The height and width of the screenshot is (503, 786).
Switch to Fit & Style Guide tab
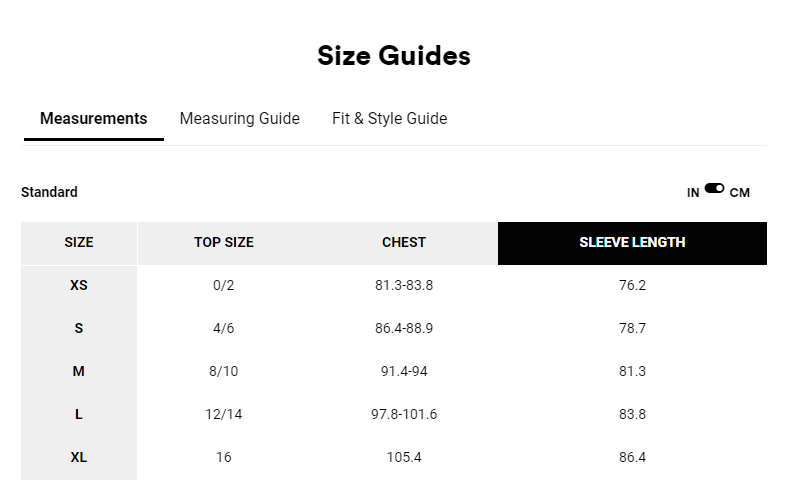click(x=389, y=118)
